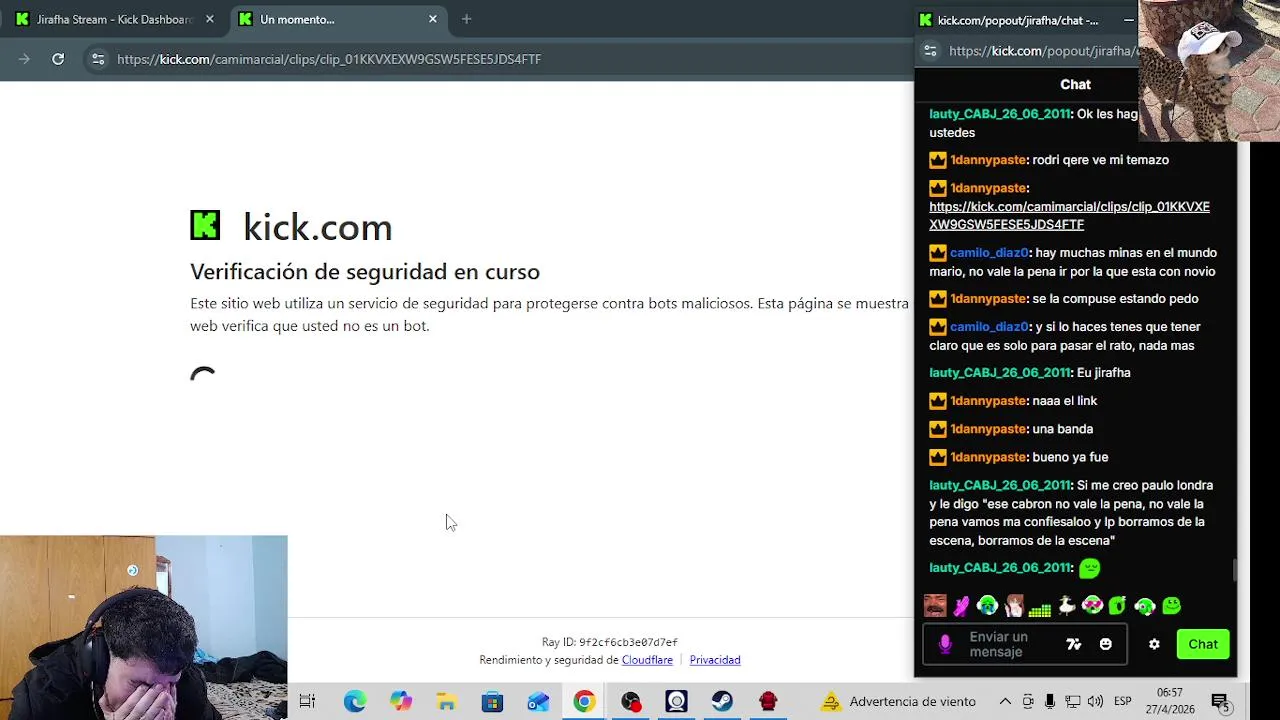Reload the current page
Screen dimensions: 1280x720
point(58,59)
